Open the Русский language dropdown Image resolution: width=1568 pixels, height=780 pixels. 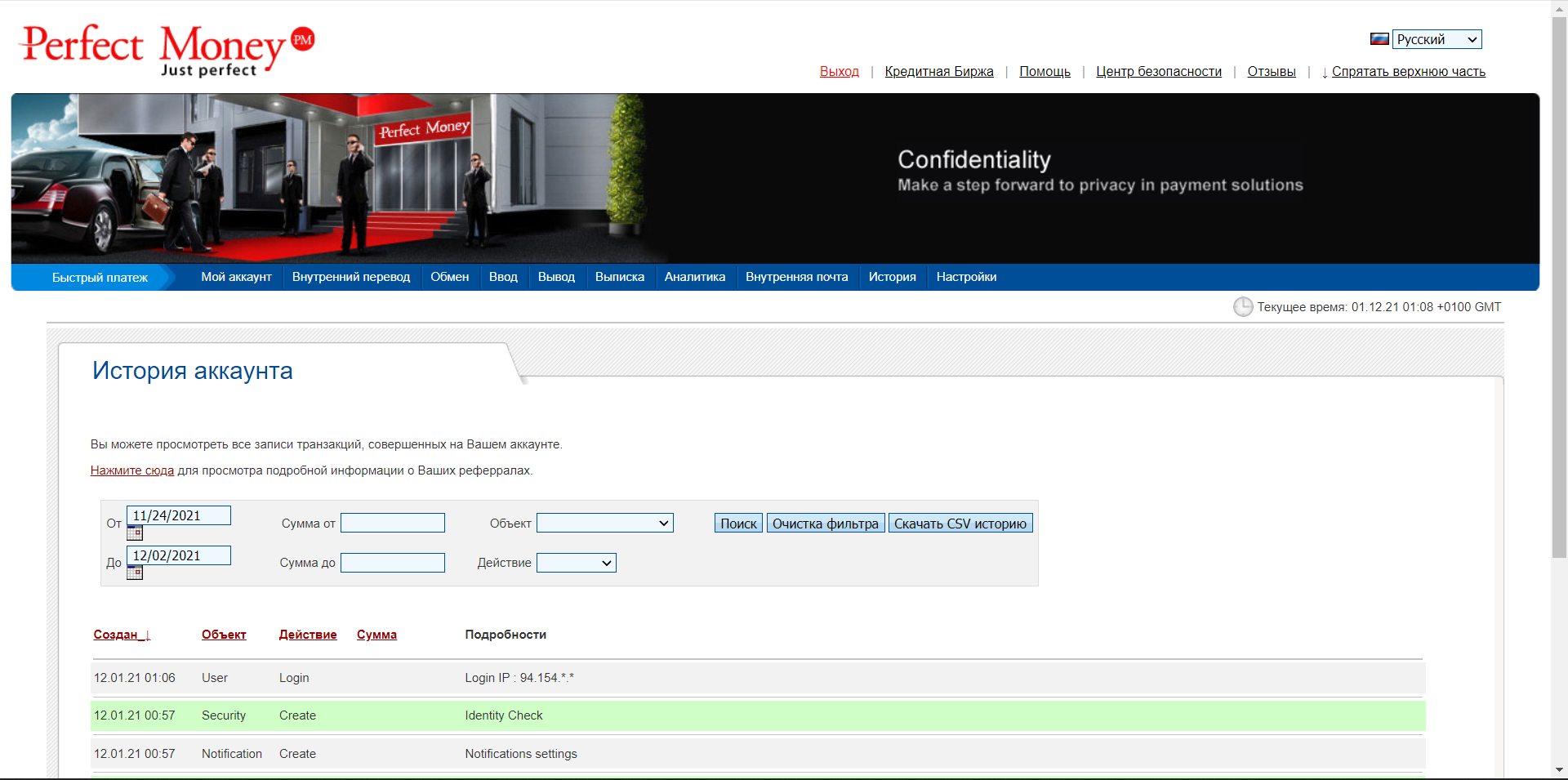[x=1437, y=39]
